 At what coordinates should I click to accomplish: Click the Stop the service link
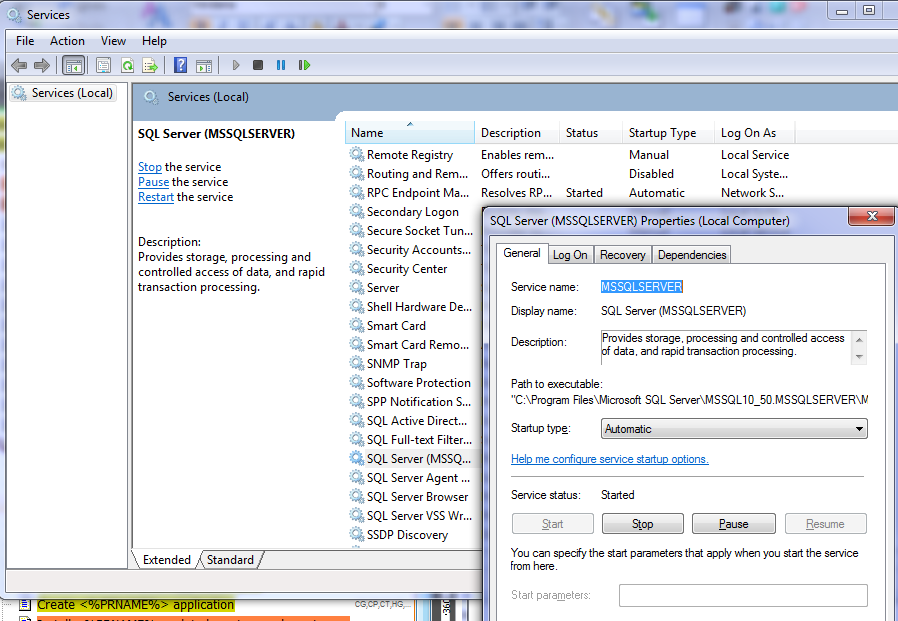click(149, 167)
